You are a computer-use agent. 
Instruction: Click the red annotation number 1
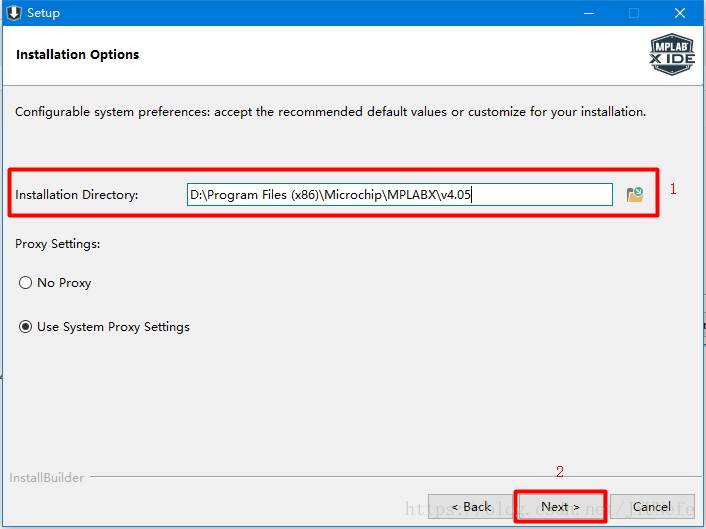point(673,188)
